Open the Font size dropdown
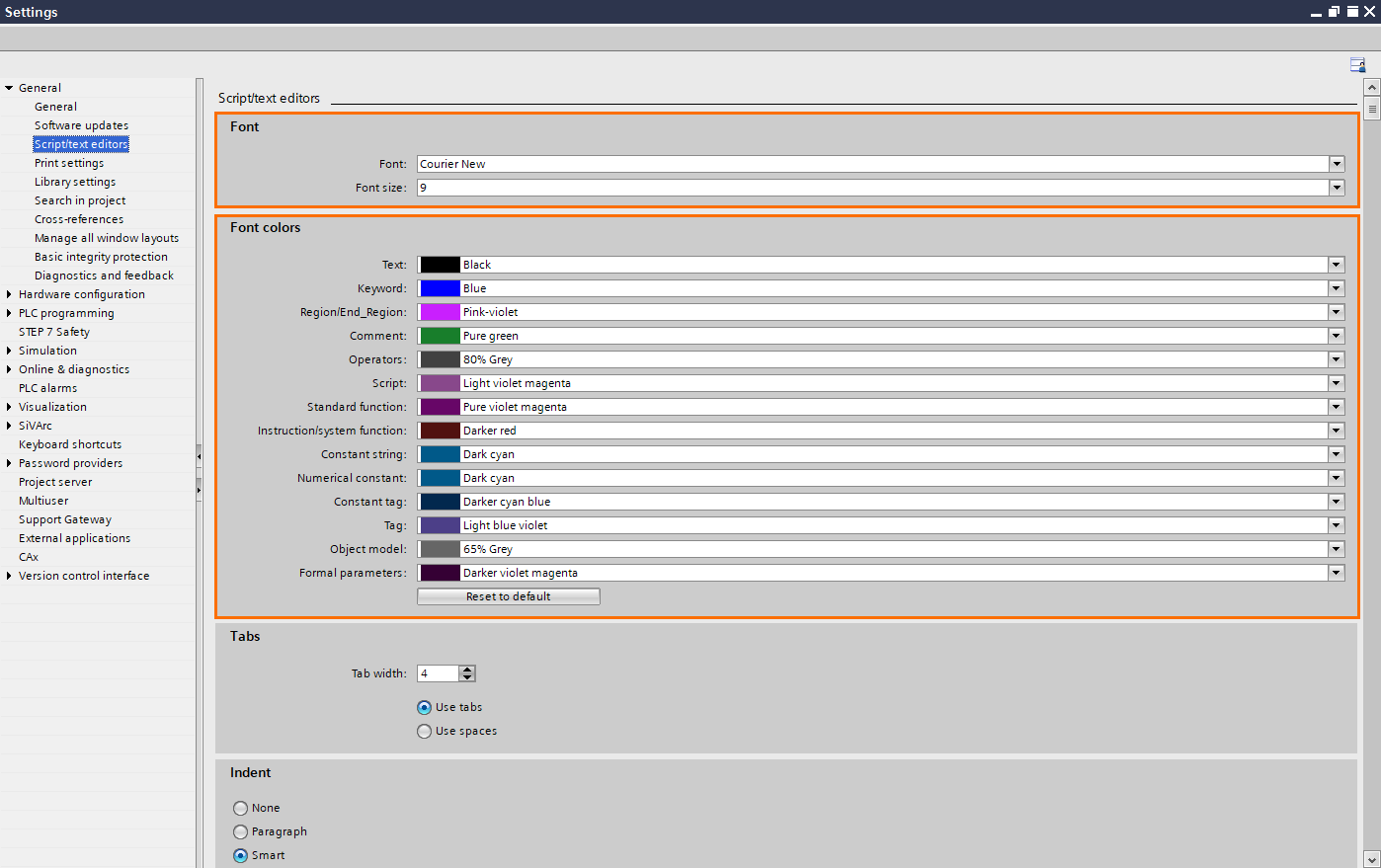The image size is (1381, 868). tap(1337, 187)
